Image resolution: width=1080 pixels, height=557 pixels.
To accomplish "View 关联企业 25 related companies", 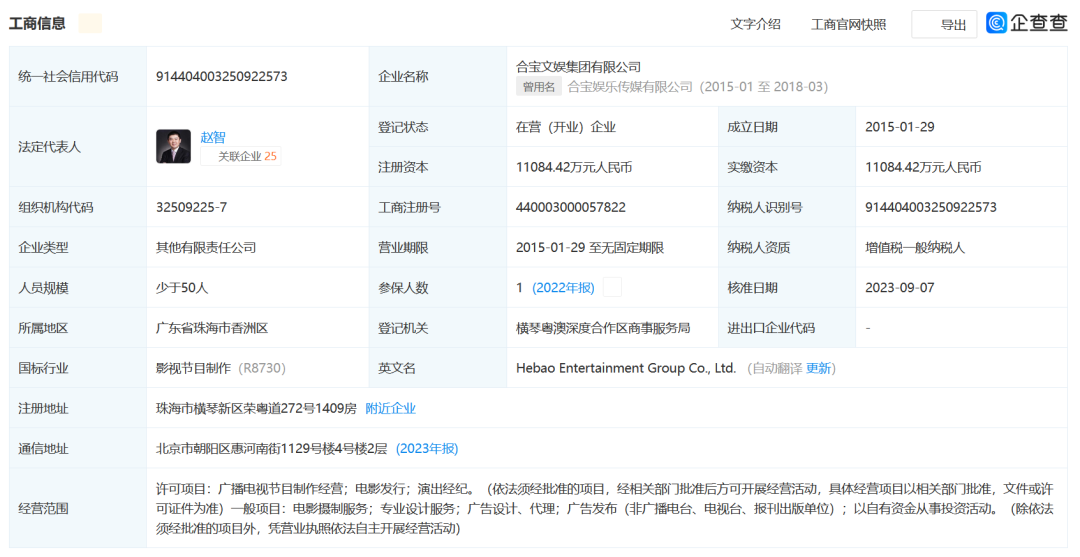I will coord(241,156).
